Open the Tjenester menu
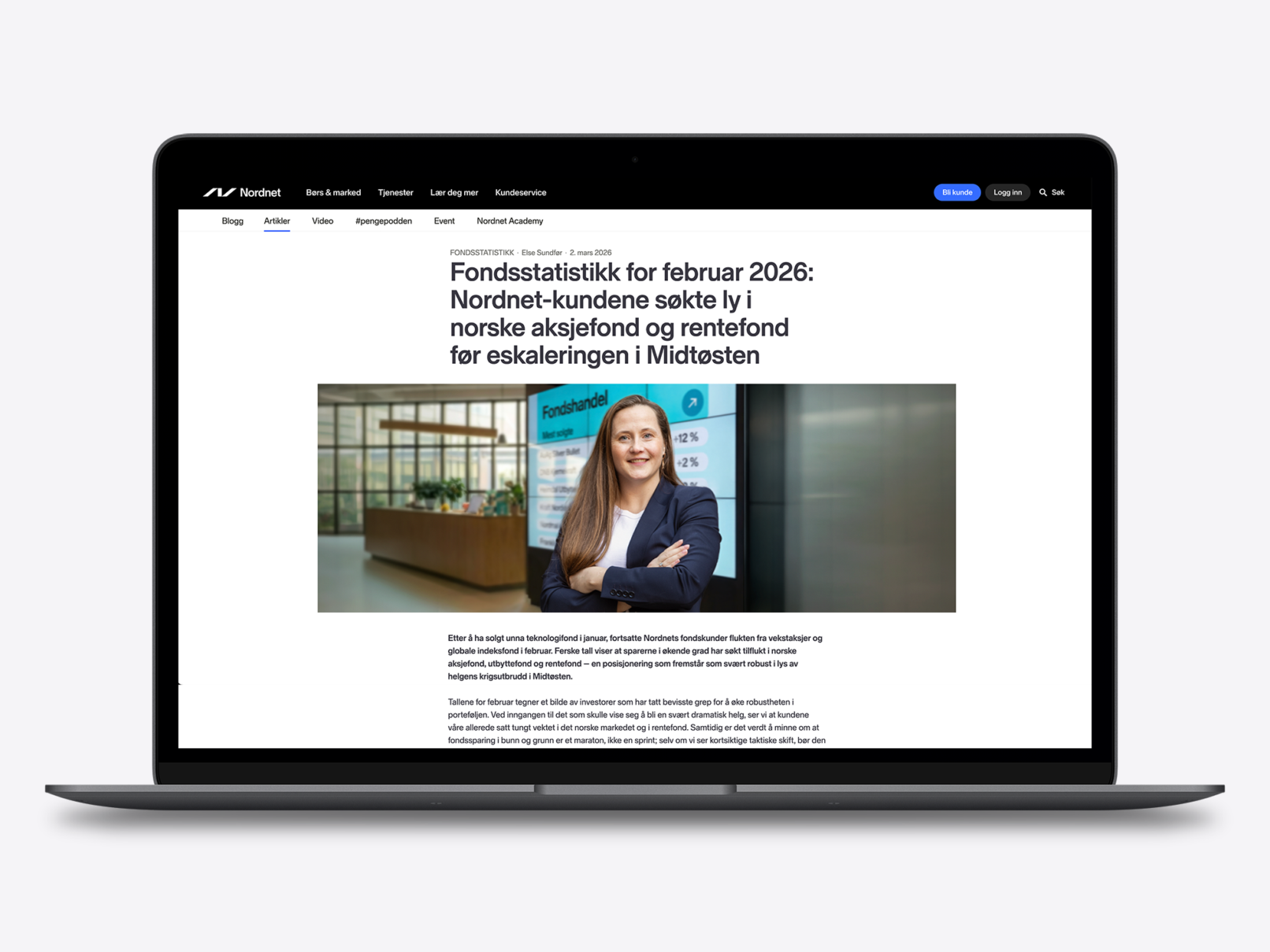Viewport: 1270px width, 952px height. click(395, 193)
